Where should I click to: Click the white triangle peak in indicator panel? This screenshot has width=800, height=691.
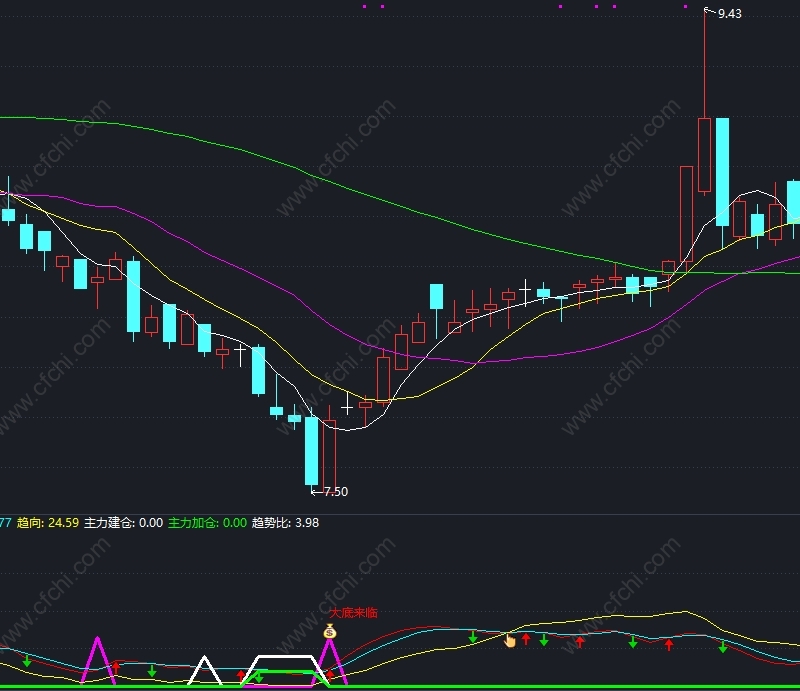pos(205,670)
